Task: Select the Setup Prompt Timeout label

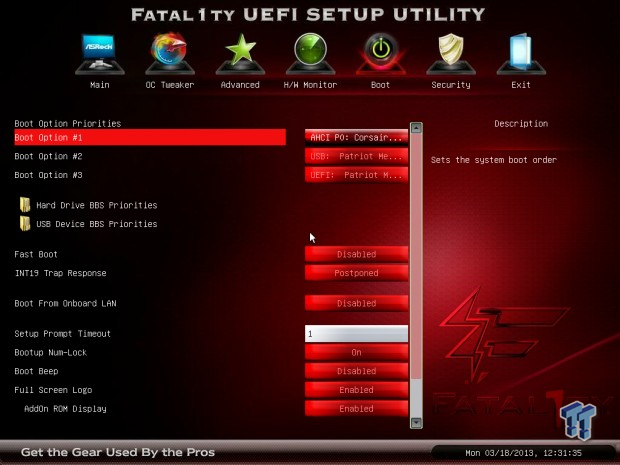Action: pos(62,334)
